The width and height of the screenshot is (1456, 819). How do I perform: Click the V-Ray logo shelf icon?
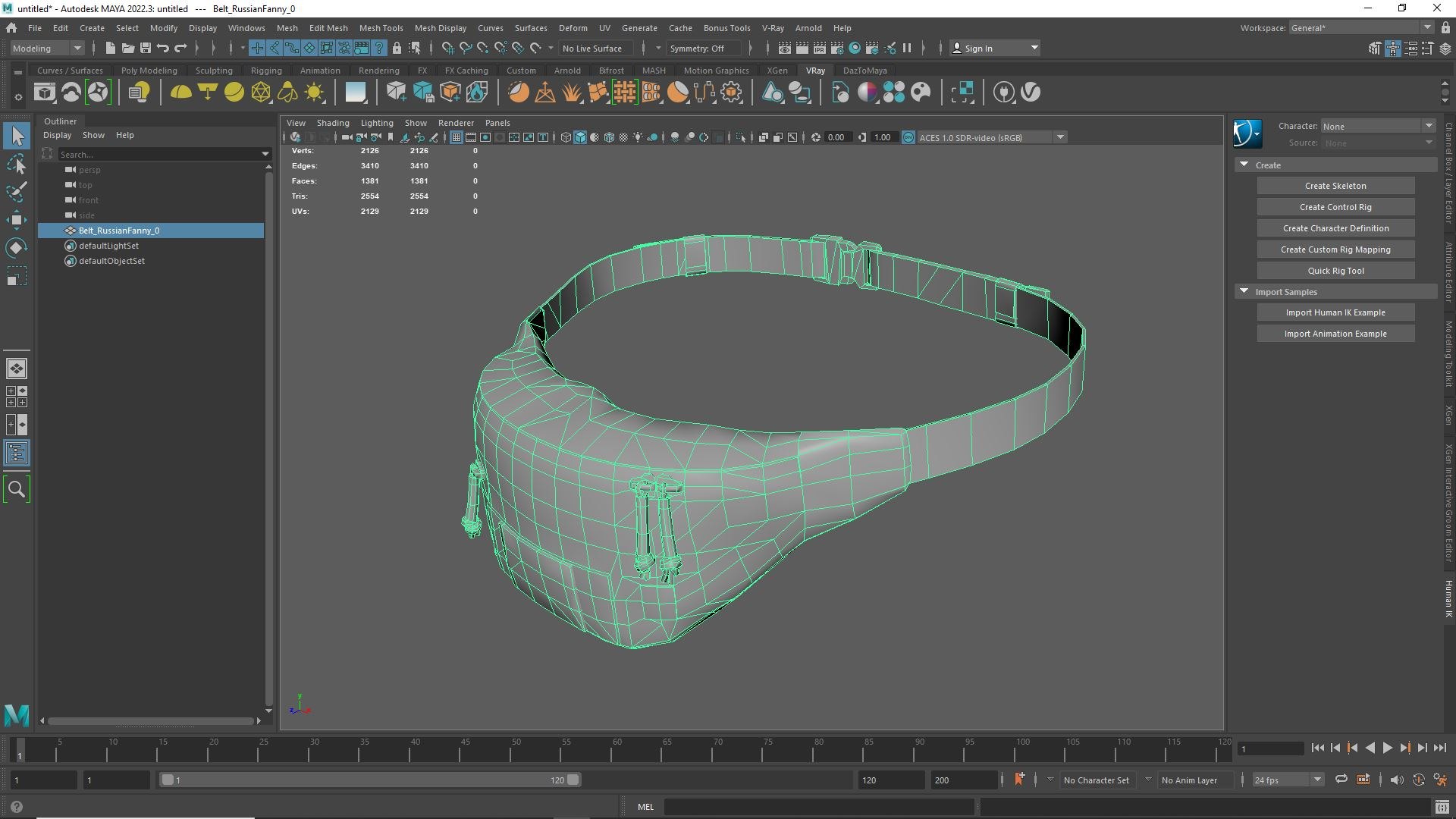(1031, 93)
